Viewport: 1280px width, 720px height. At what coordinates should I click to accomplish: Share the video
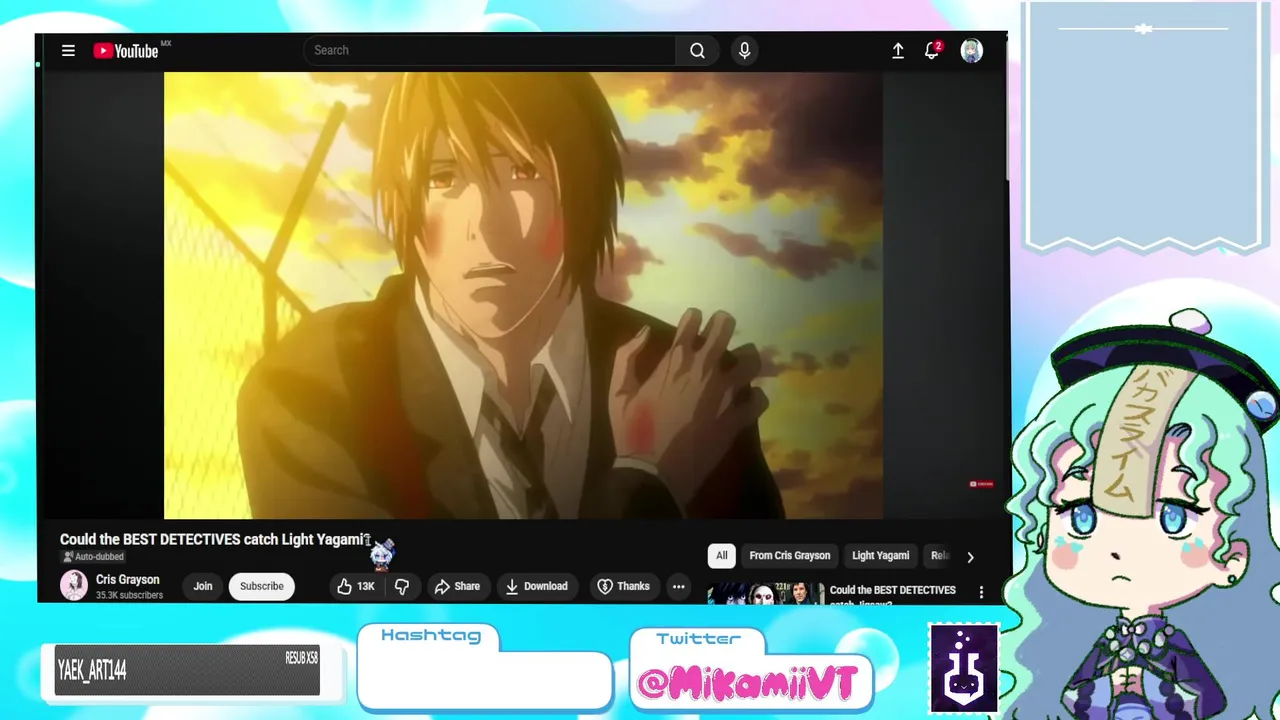coord(457,586)
